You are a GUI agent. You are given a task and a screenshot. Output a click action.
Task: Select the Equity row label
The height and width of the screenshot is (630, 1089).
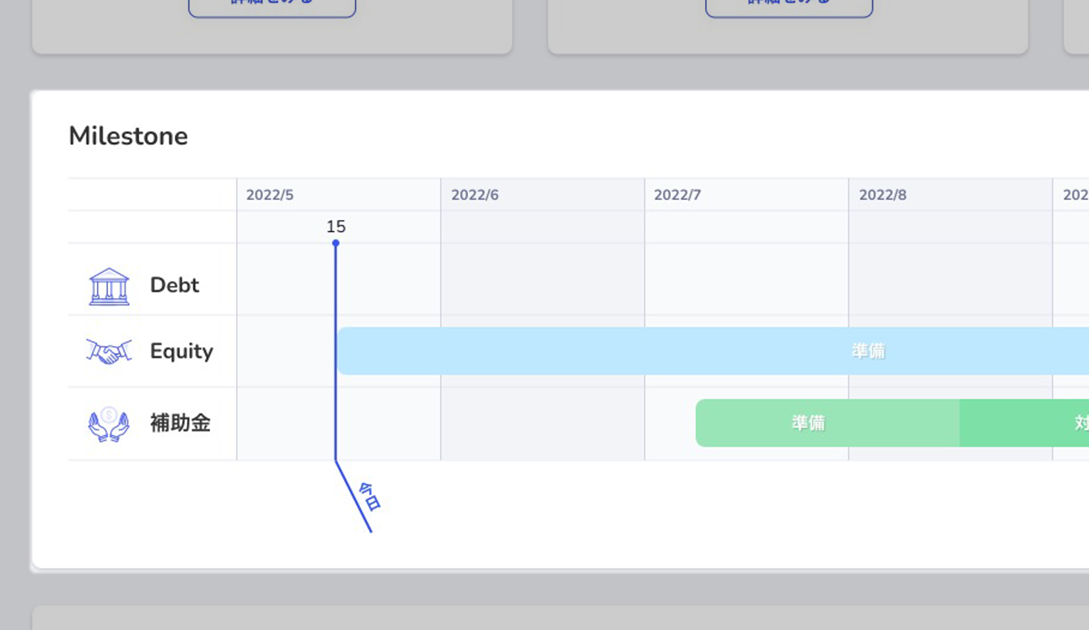tap(181, 351)
